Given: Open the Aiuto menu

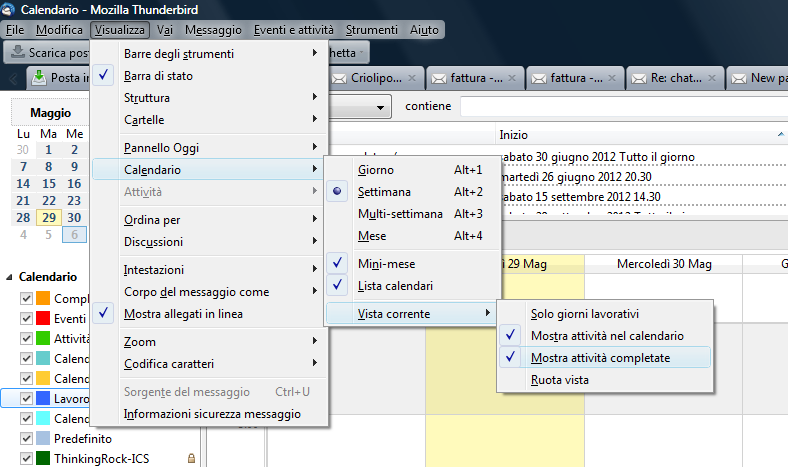Looking at the screenshot, I should coord(424,30).
